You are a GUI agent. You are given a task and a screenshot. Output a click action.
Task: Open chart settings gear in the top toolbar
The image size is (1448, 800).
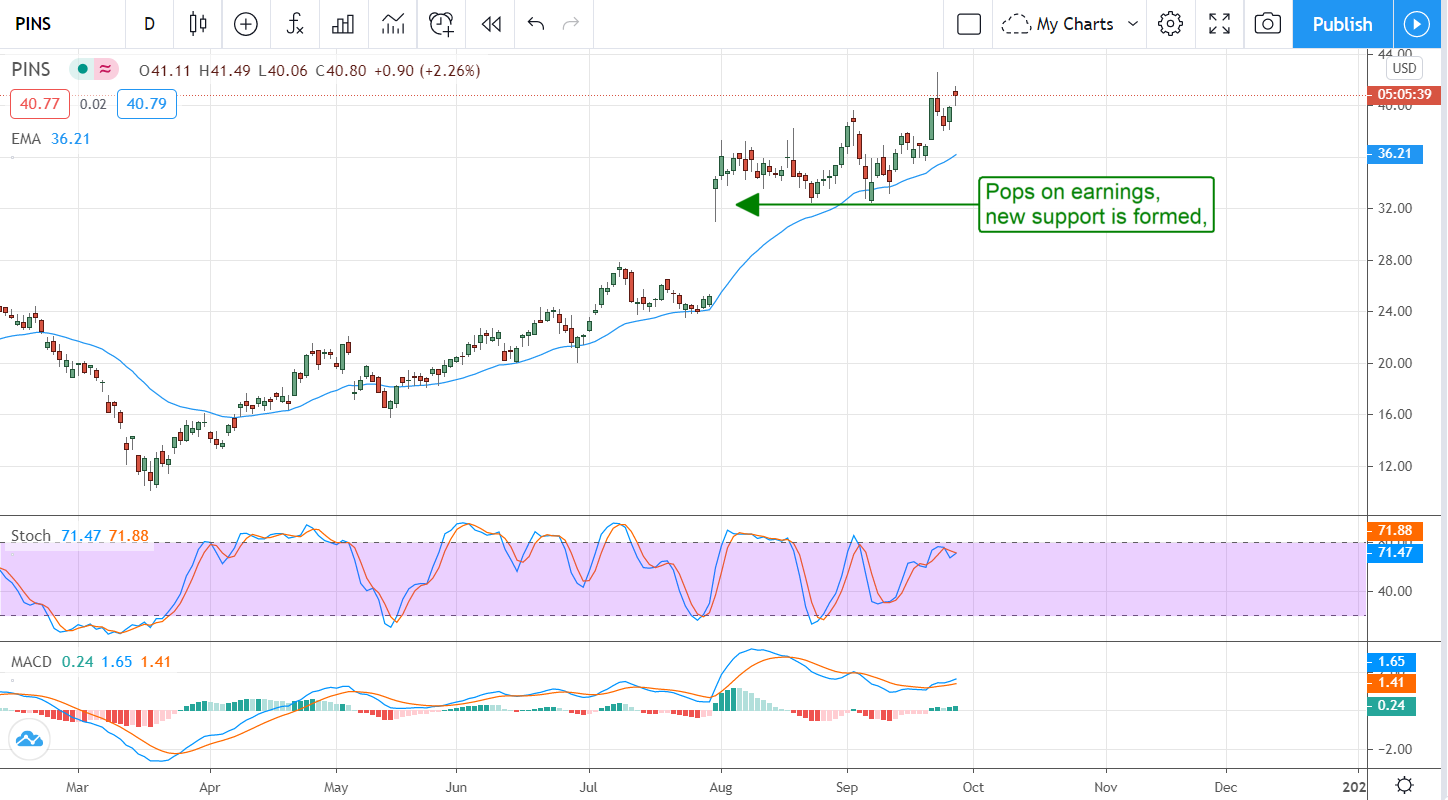[x=1170, y=24]
